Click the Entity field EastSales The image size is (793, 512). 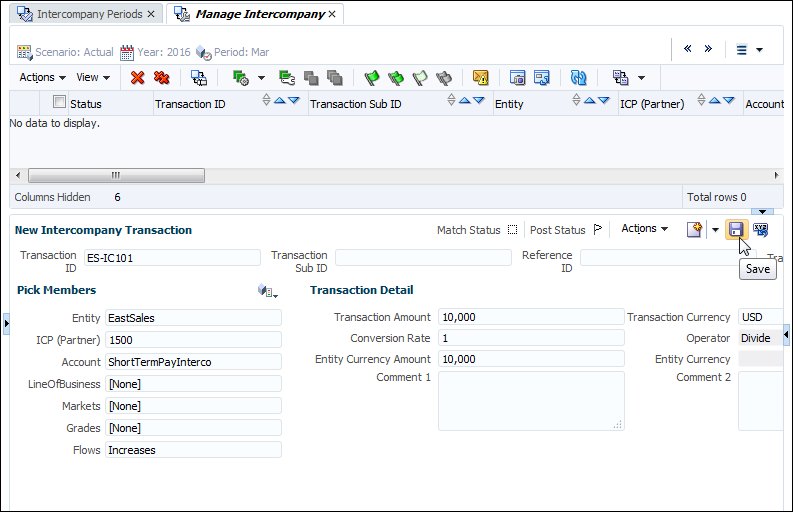click(193, 318)
